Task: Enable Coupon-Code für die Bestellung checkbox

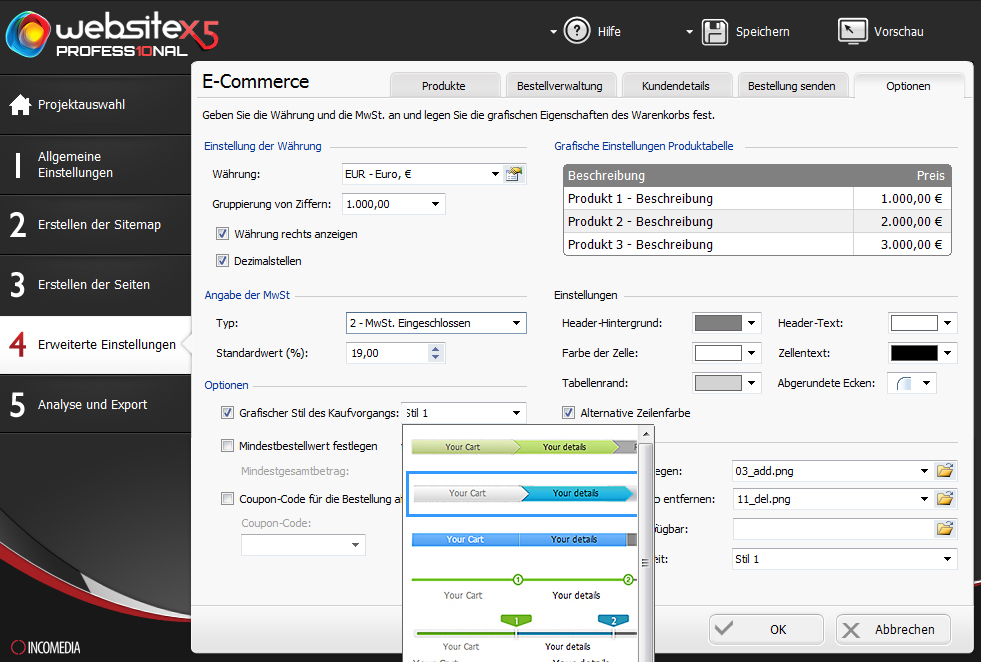Action: coord(227,499)
